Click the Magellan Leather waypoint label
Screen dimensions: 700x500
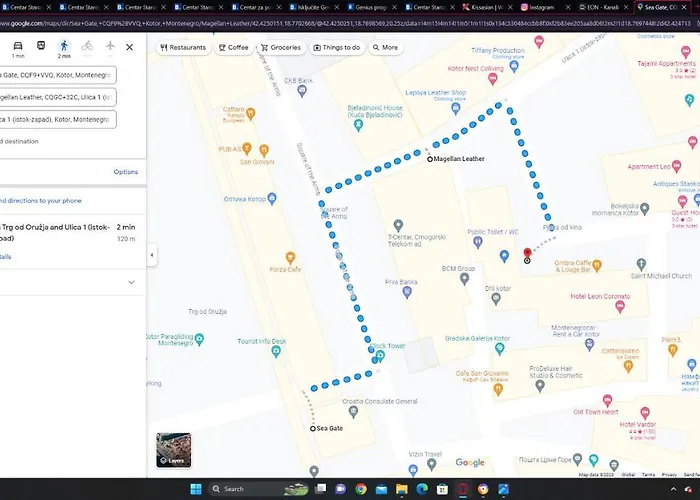click(x=459, y=158)
